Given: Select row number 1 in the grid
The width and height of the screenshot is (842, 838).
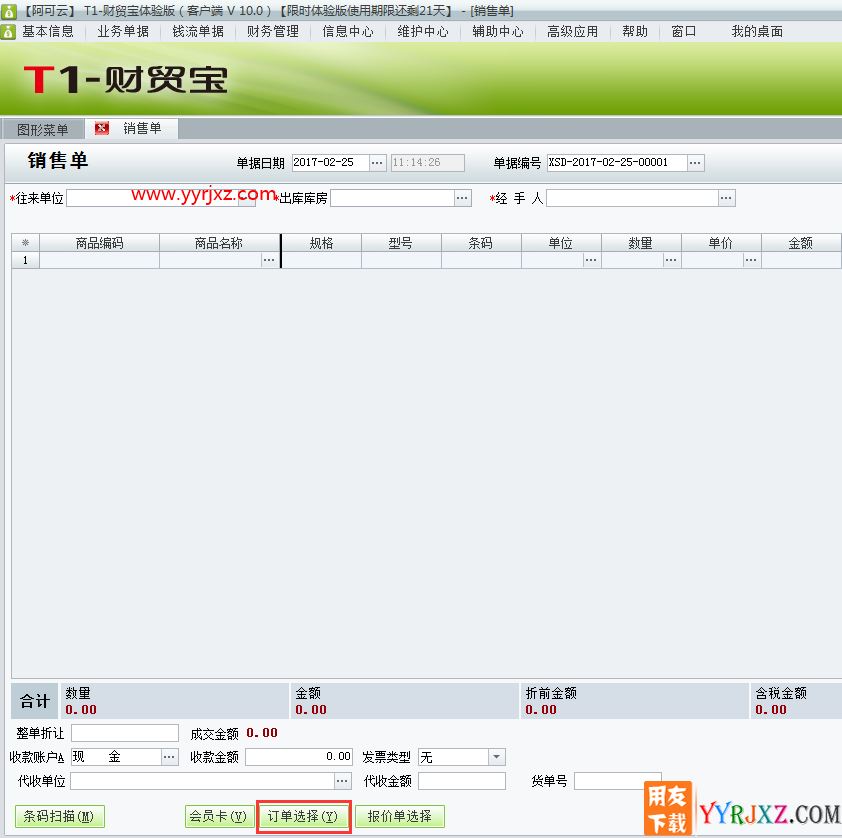Looking at the screenshot, I should tap(25, 260).
